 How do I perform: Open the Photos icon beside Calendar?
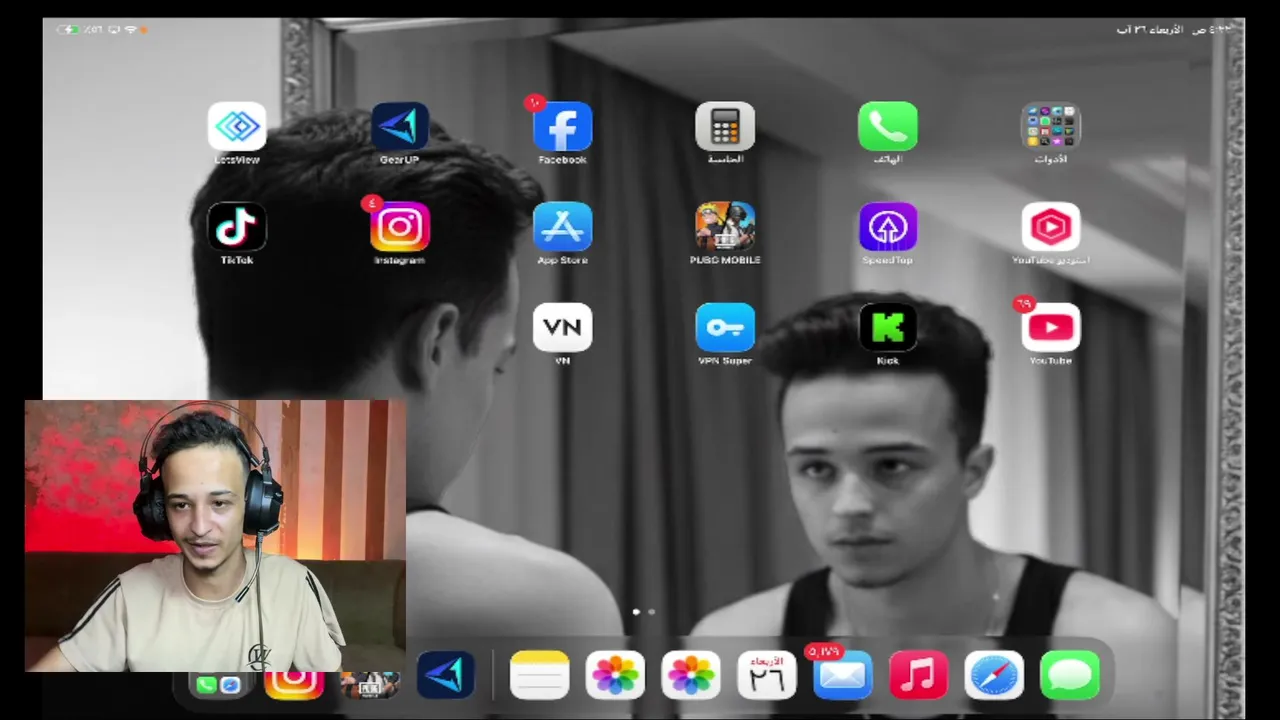[691, 675]
